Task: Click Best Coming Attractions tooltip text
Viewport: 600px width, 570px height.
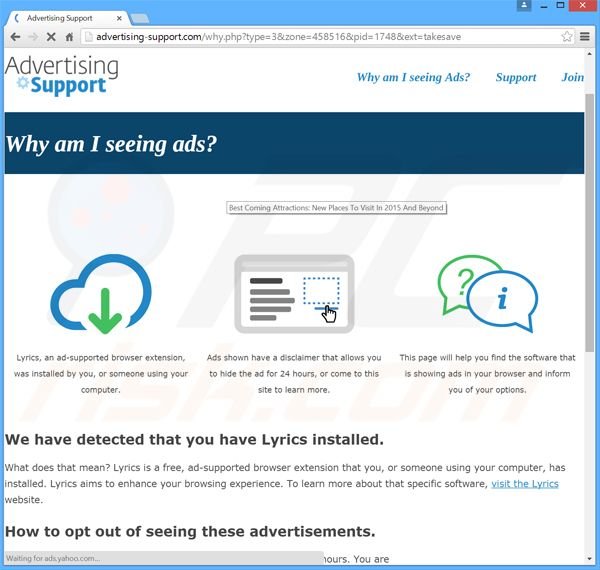Action: coord(336,208)
